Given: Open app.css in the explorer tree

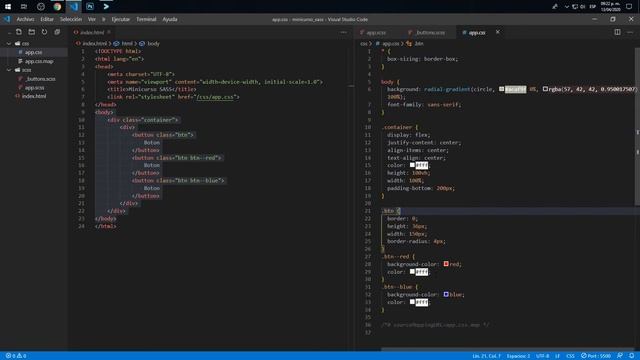Looking at the screenshot, I should click(33, 52).
